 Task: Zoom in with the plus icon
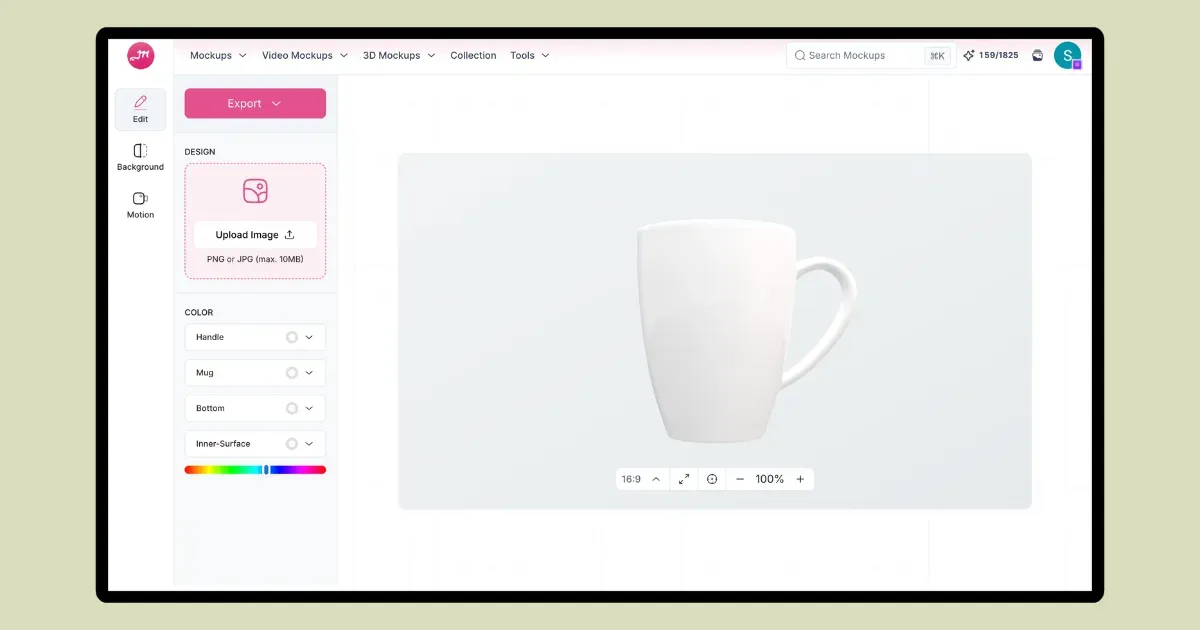pos(800,479)
